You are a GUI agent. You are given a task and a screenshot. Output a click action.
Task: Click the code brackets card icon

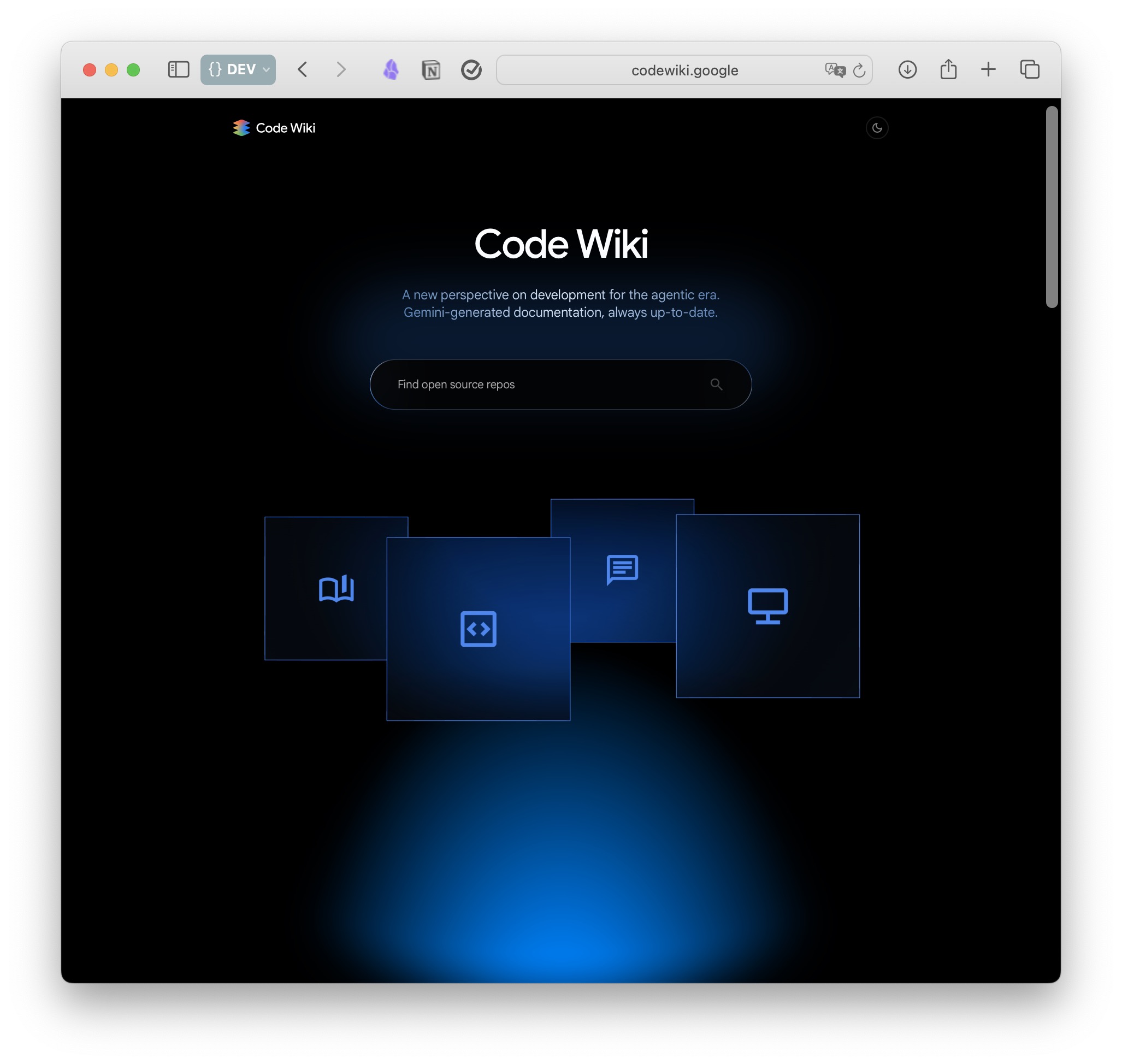[x=478, y=629]
